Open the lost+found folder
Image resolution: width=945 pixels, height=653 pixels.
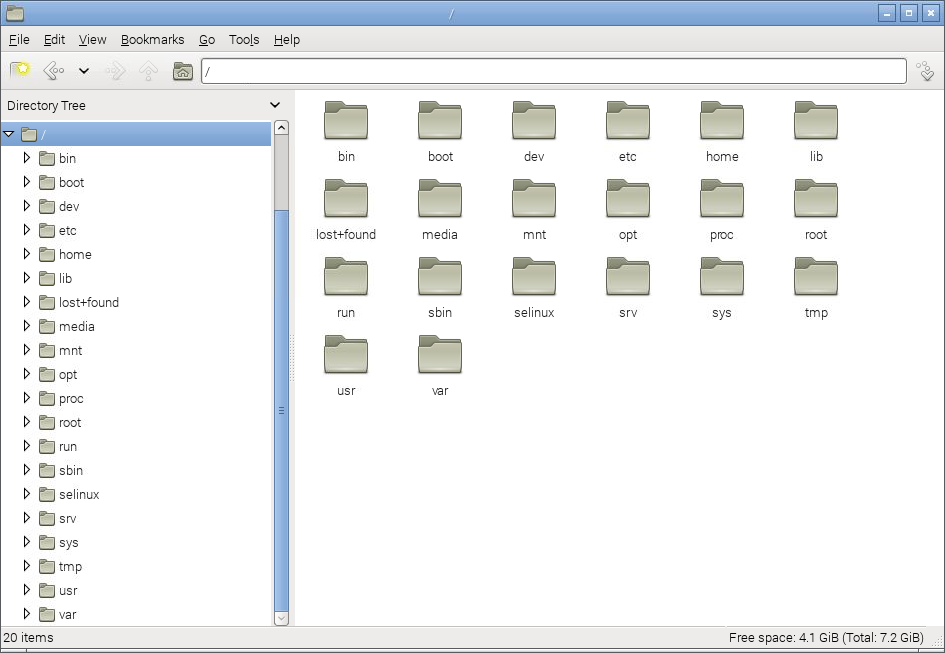point(345,200)
